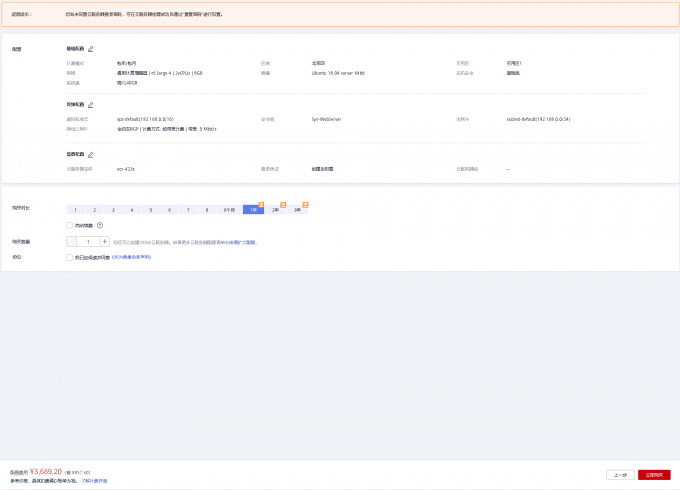The width and height of the screenshot is (680, 490).
Task: Choose the 2 year duration option
Action: pyautogui.click(x=275, y=210)
